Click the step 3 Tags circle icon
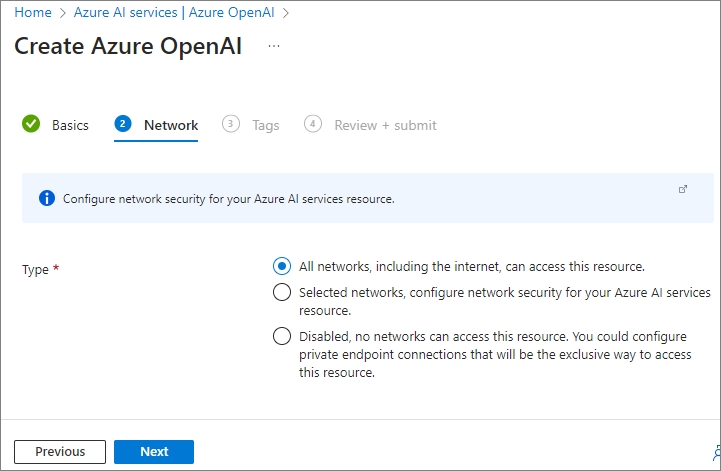The image size is (721, 471). pyautogui.click(x=230, y=124)
